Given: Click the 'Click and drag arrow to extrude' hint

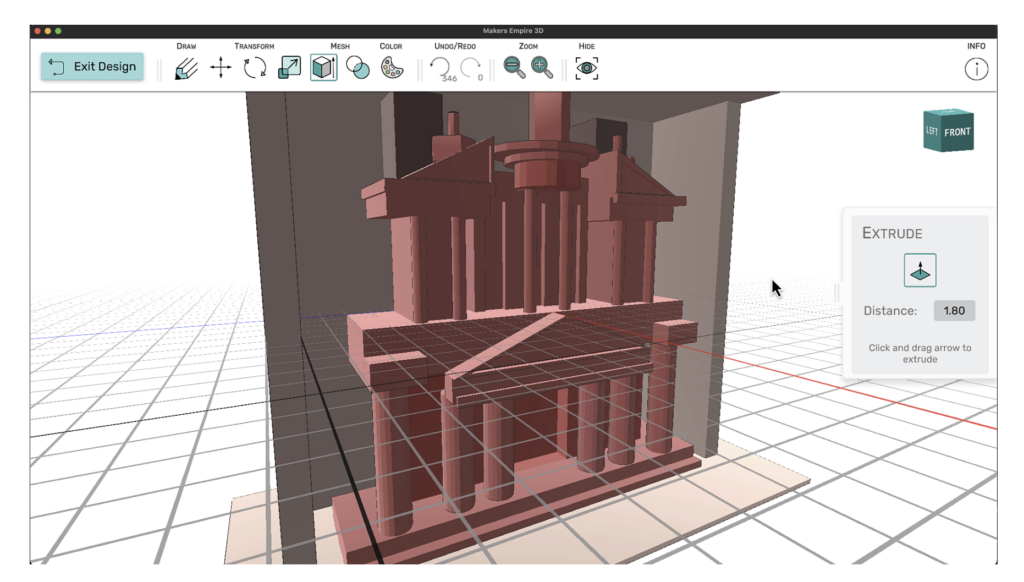Looking at the screenshot, I should pos(920,353).
